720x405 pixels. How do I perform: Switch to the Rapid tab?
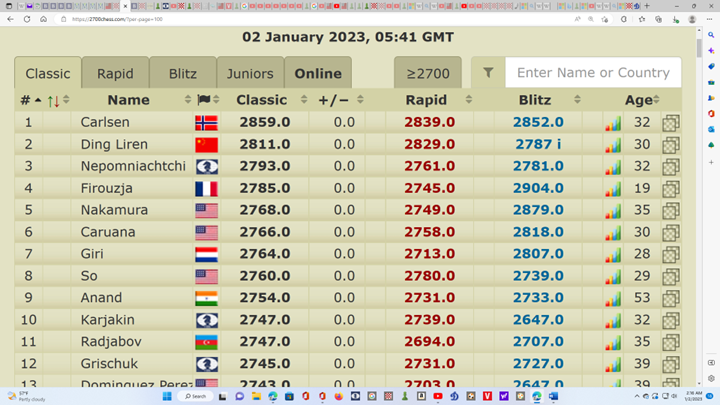[115, 73]
